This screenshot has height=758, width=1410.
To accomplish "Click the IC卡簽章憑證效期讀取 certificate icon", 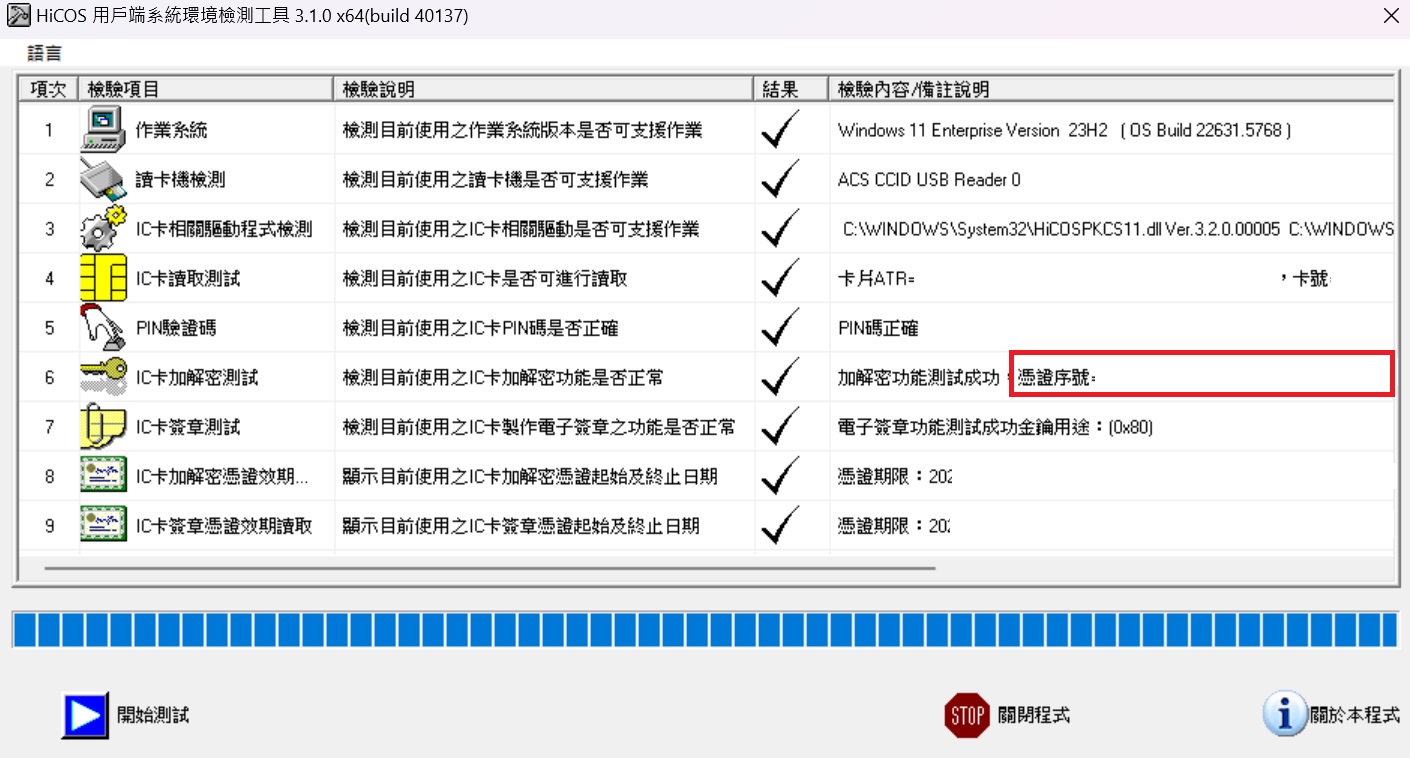I will tap(103, 525).
